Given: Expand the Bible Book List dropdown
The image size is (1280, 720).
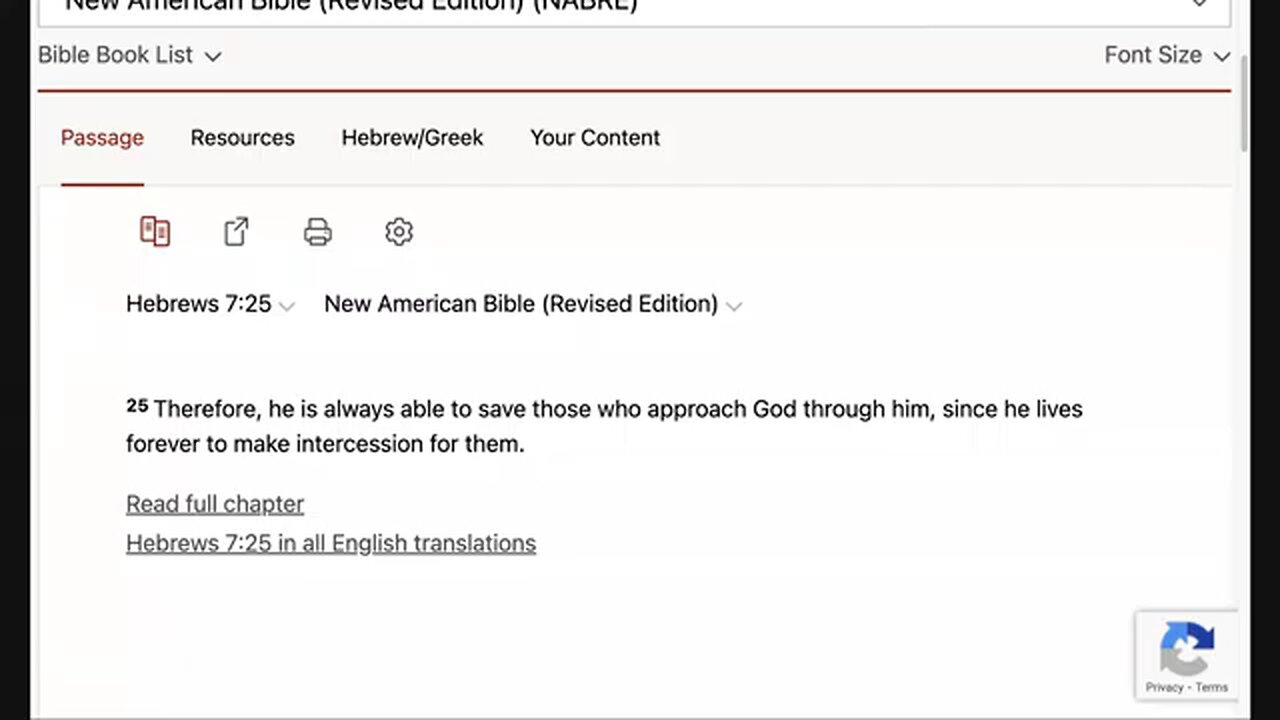Looking at the screenshot, I should [129, 55].
